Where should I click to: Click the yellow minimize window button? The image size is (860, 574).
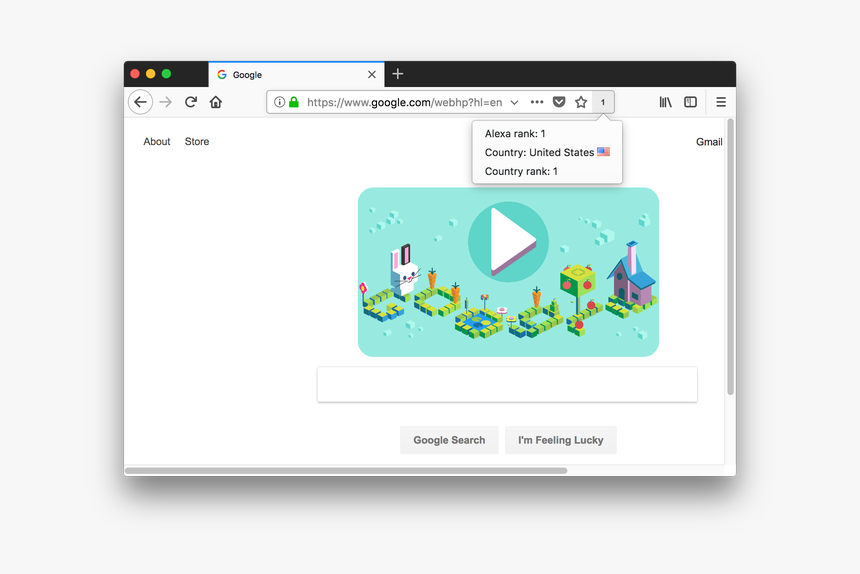tap(151, 73)
